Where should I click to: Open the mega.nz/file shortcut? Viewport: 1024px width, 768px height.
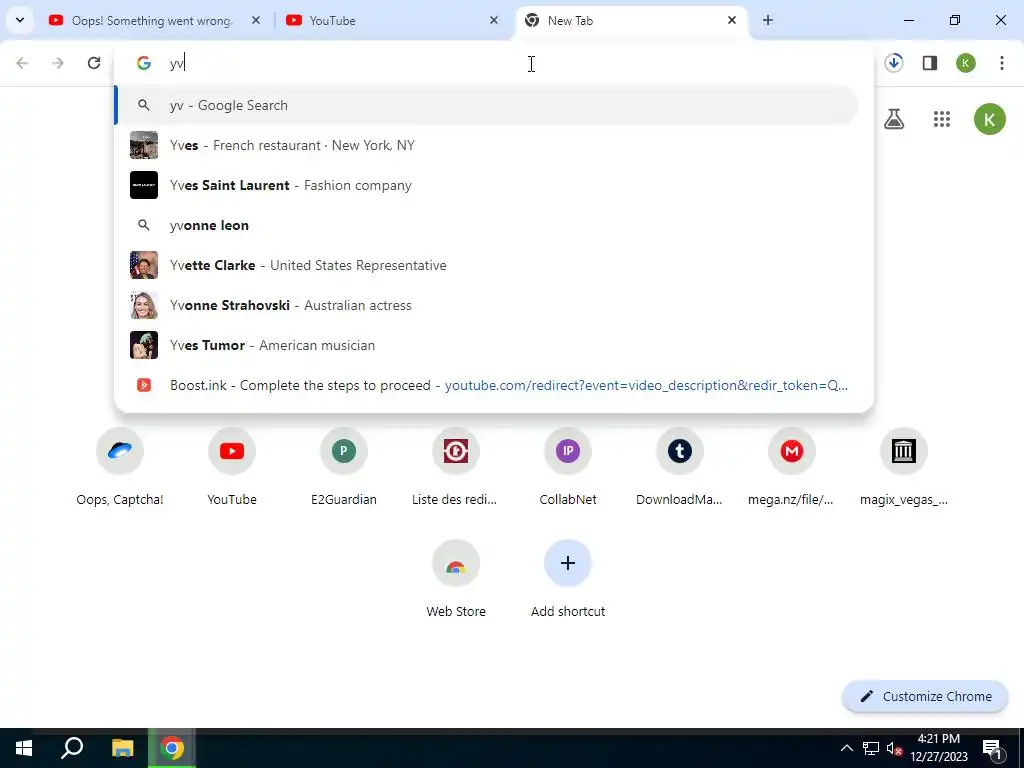[792, 468]
